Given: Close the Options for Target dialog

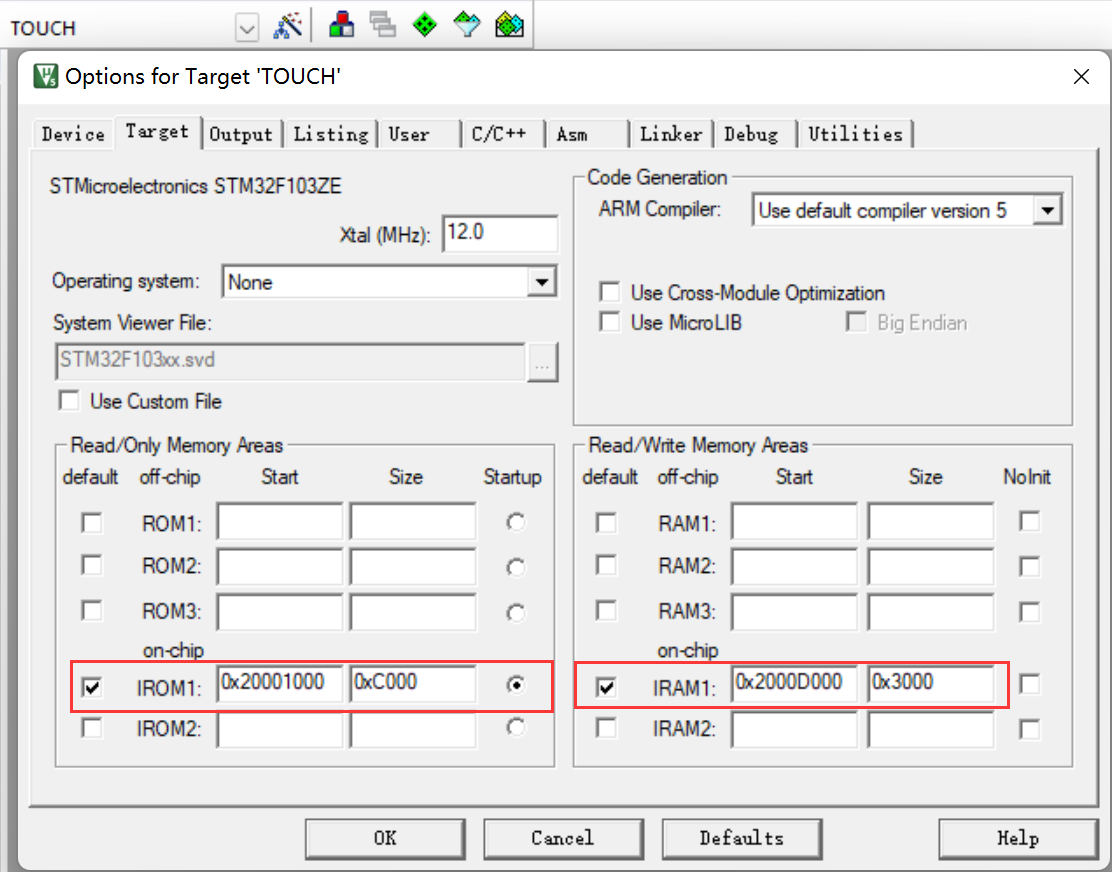Looking at the screenshot, I should point(1081,77).
